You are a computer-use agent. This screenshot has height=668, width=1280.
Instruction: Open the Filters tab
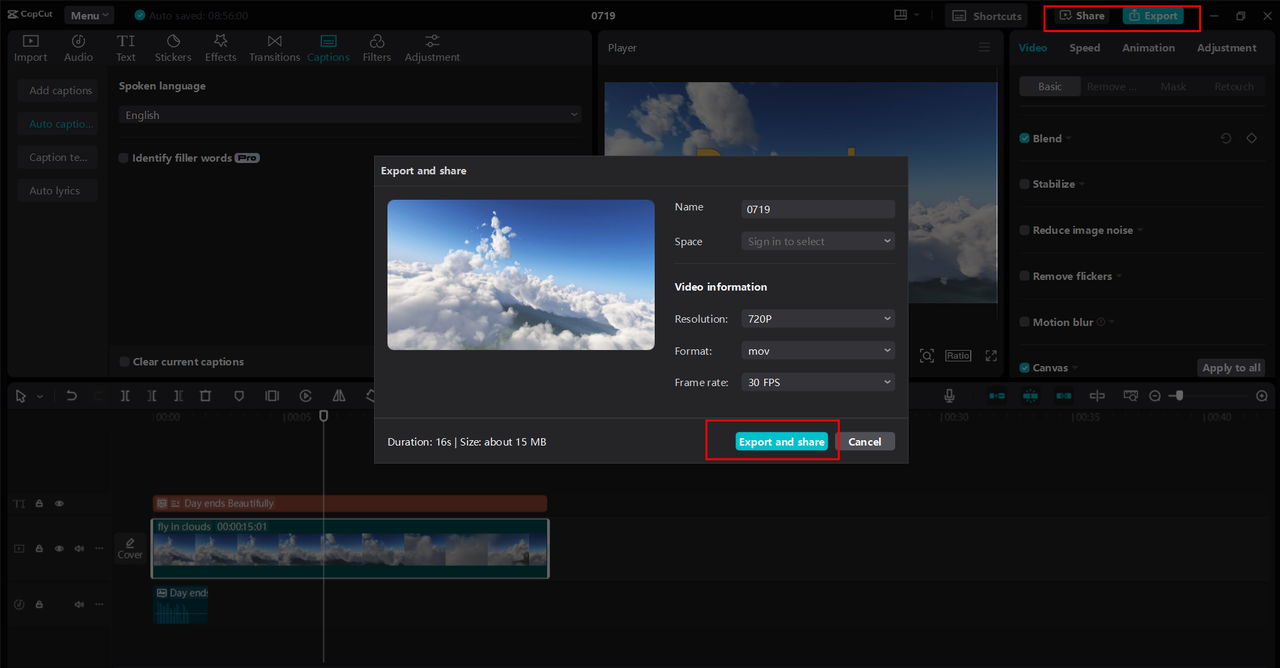[x=377, y=48]
